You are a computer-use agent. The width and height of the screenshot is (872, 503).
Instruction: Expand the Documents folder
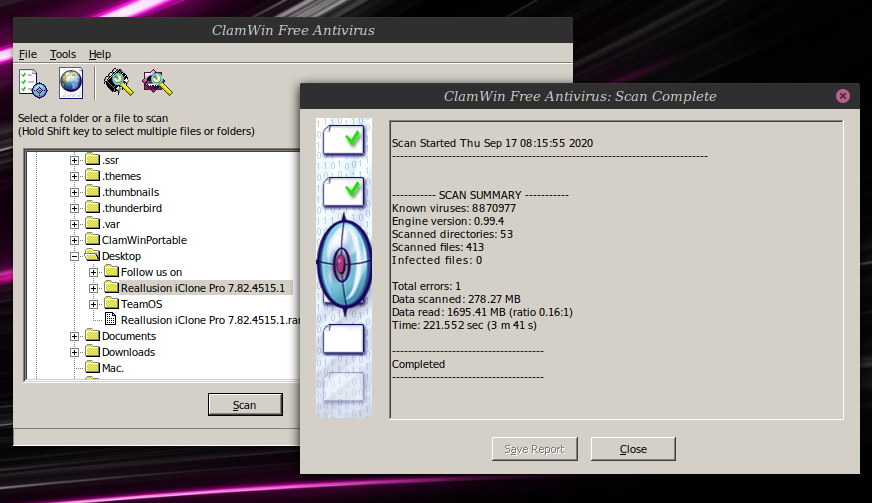(x=75, y=337)
